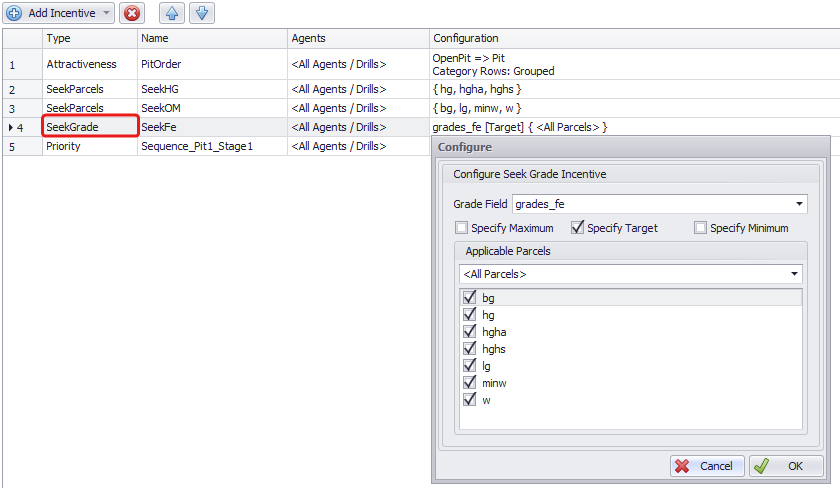Screen dimensions: 840x494
Task: Delete incentive with red X icon
Action: click(131, 13)
